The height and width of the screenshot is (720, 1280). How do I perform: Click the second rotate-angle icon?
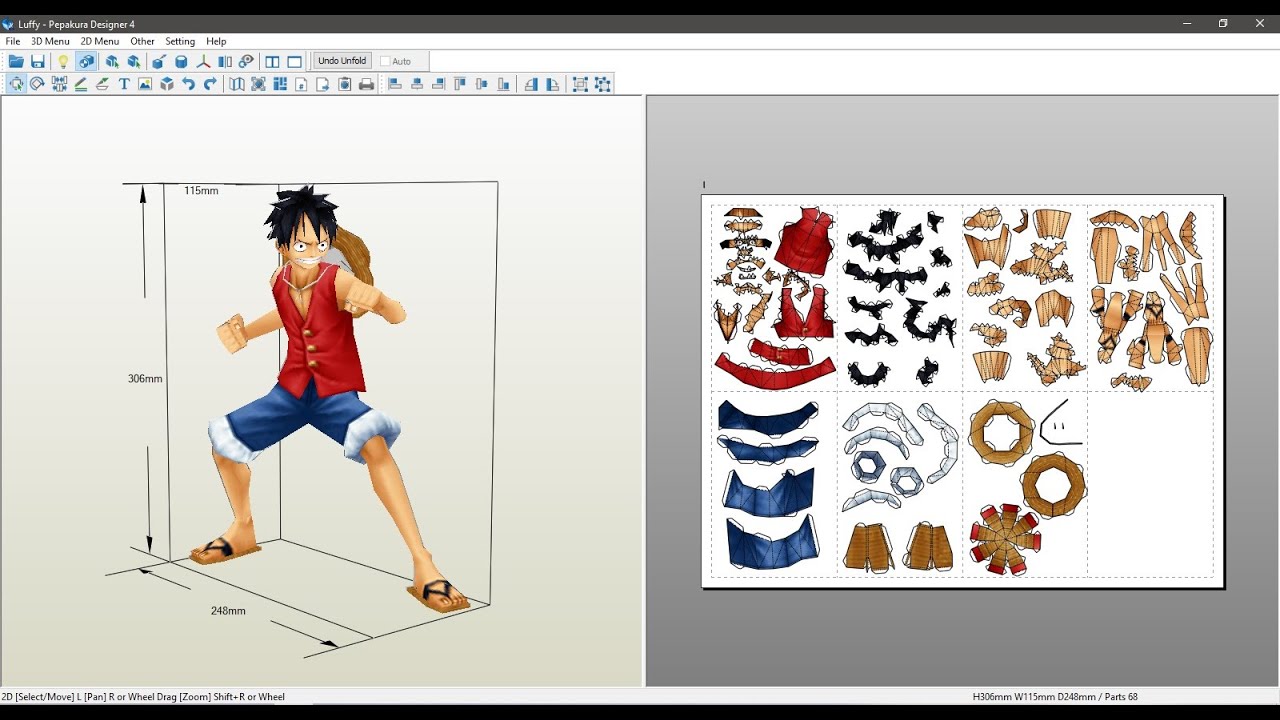(x=553, y=84)
